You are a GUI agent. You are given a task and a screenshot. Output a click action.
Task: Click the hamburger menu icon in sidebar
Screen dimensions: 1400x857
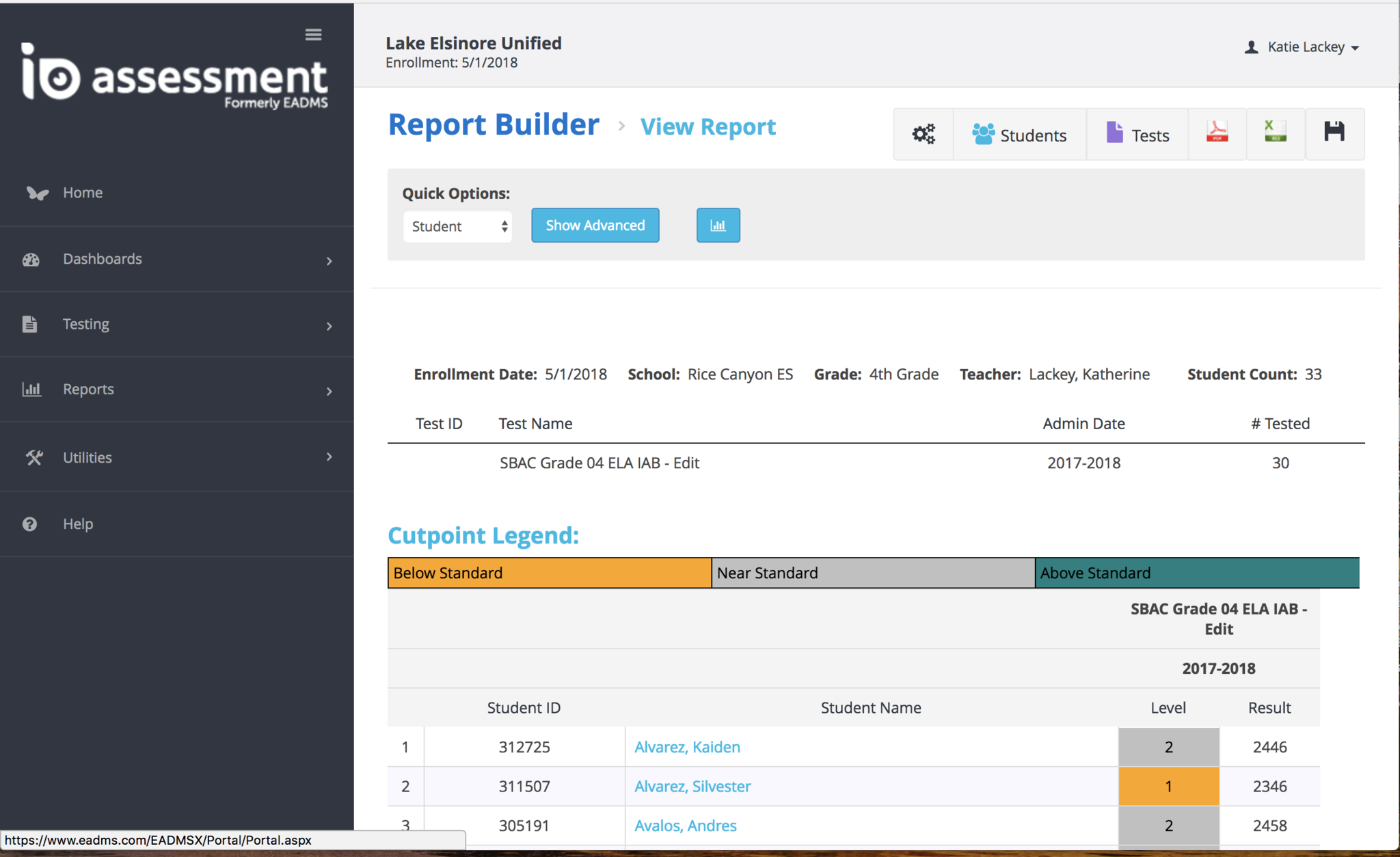[x=313, y=35]
